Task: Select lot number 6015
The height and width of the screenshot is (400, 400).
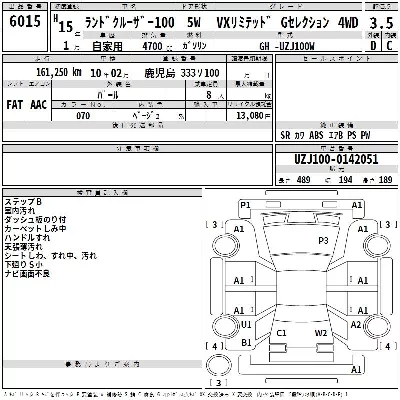Action: [x=25, y=22]
